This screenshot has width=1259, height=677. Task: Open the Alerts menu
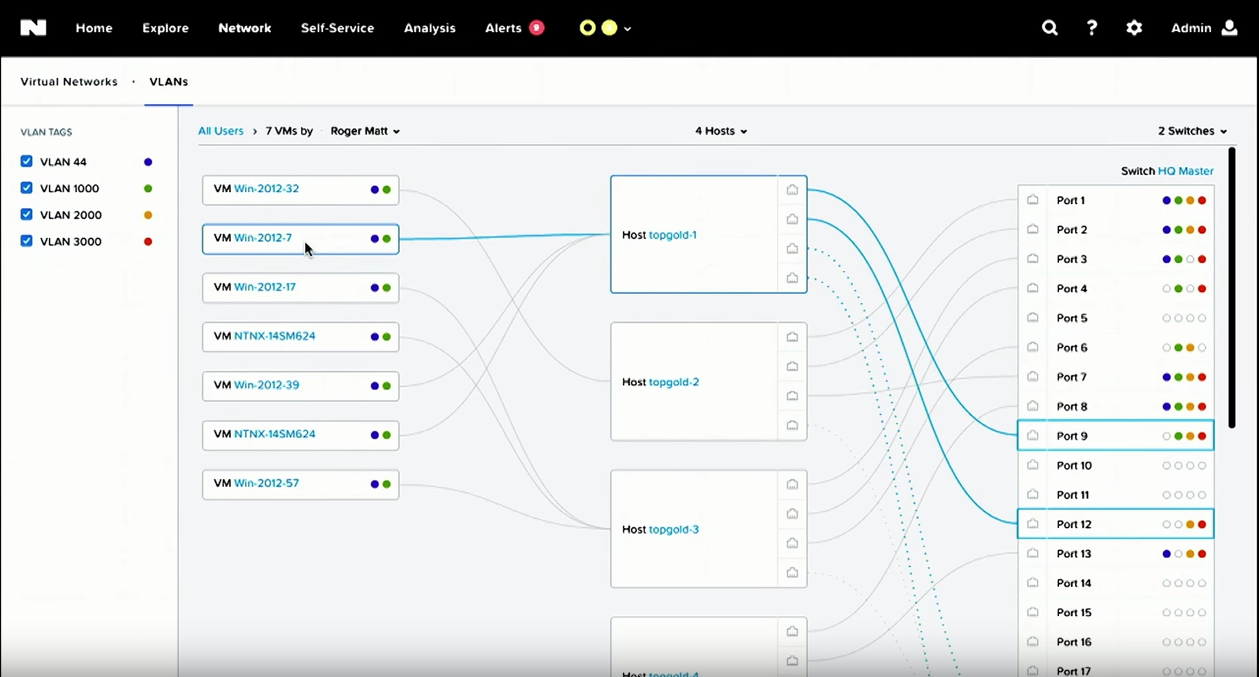[503, 28]
